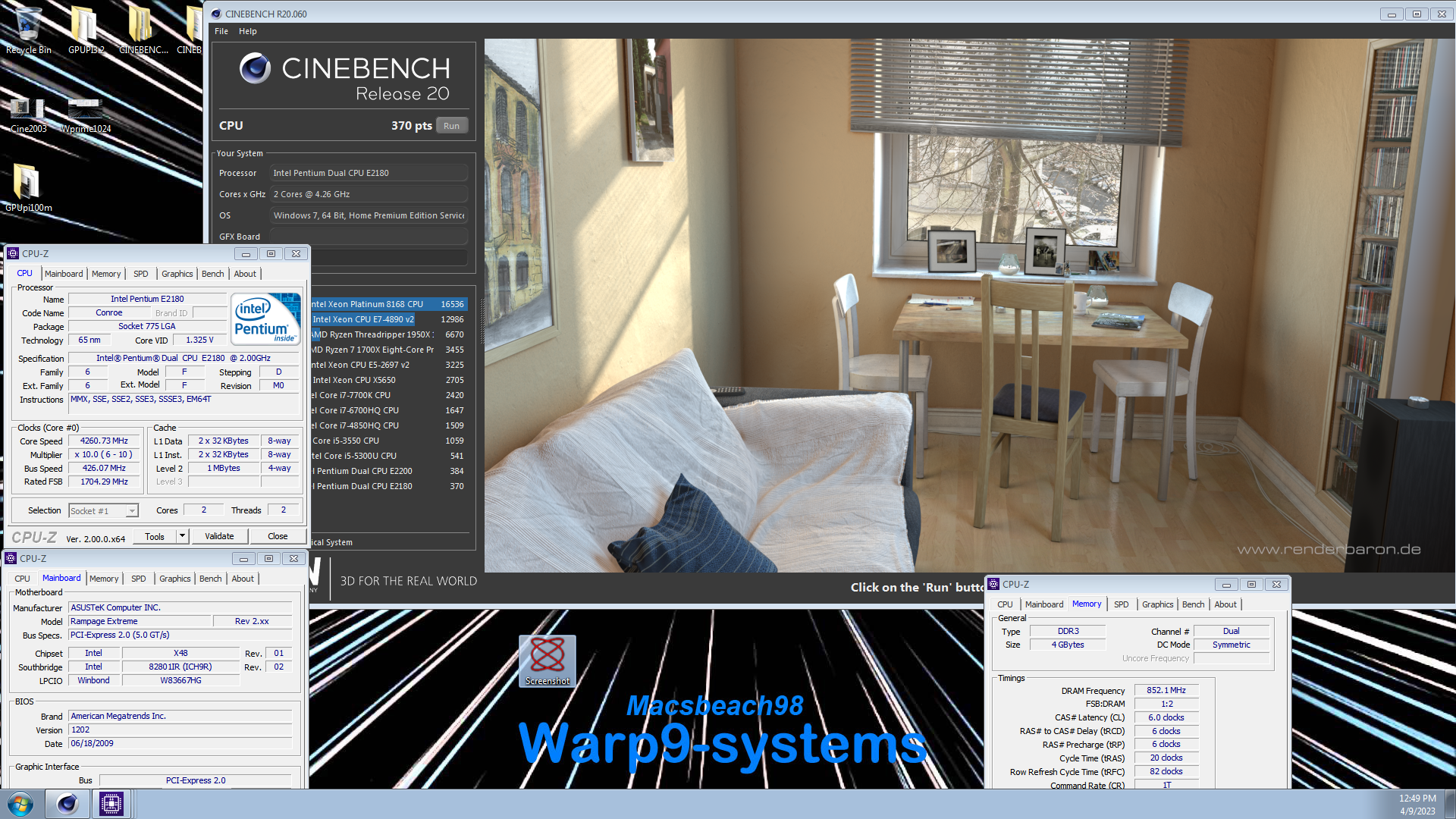This screenshot has width=1456, height=819.
Task: Click Rated FSB 1704.29 MHz value
Action: tap(104, 482)
